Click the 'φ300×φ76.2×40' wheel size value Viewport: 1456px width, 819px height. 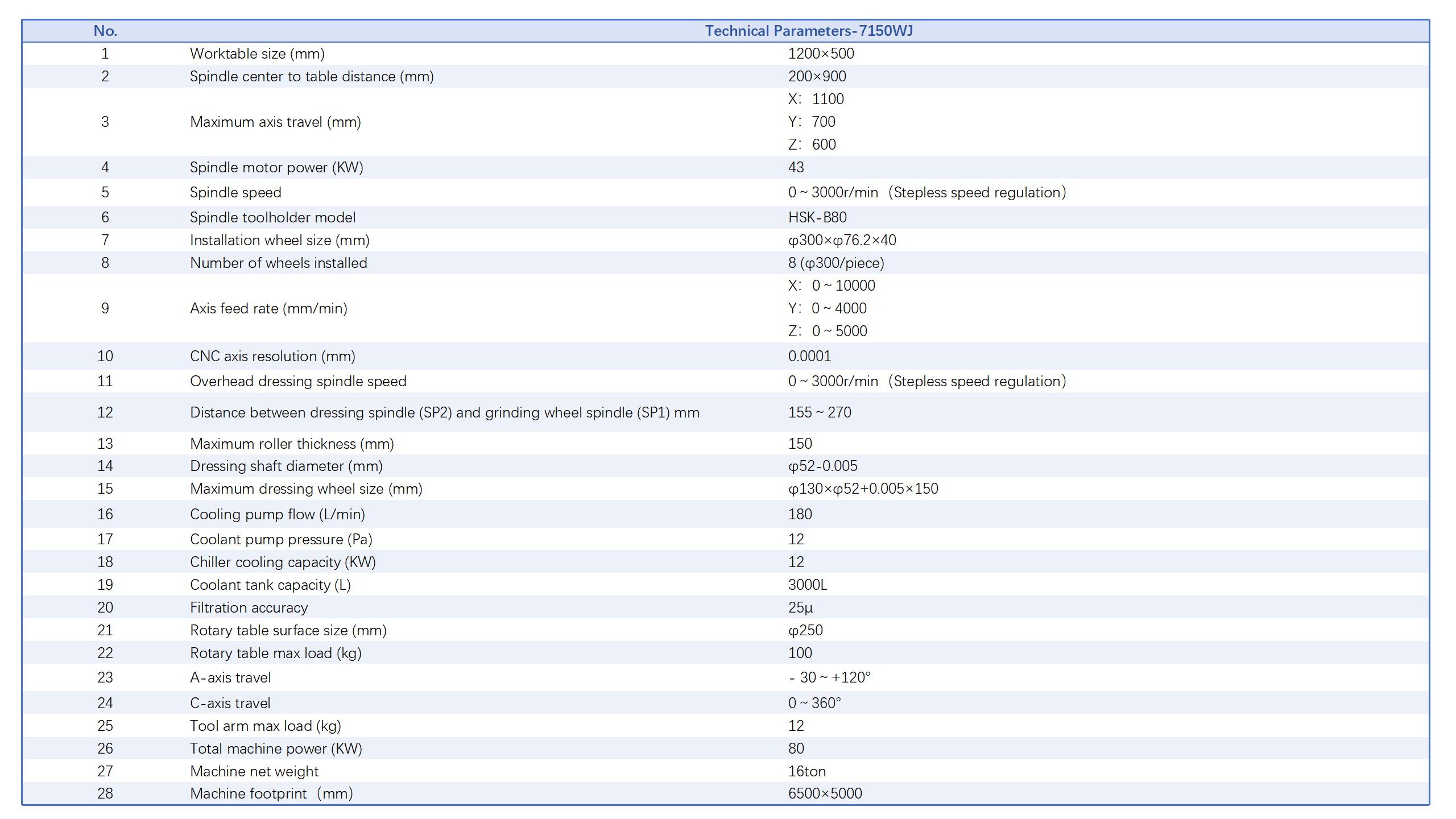tap(842, 240)
